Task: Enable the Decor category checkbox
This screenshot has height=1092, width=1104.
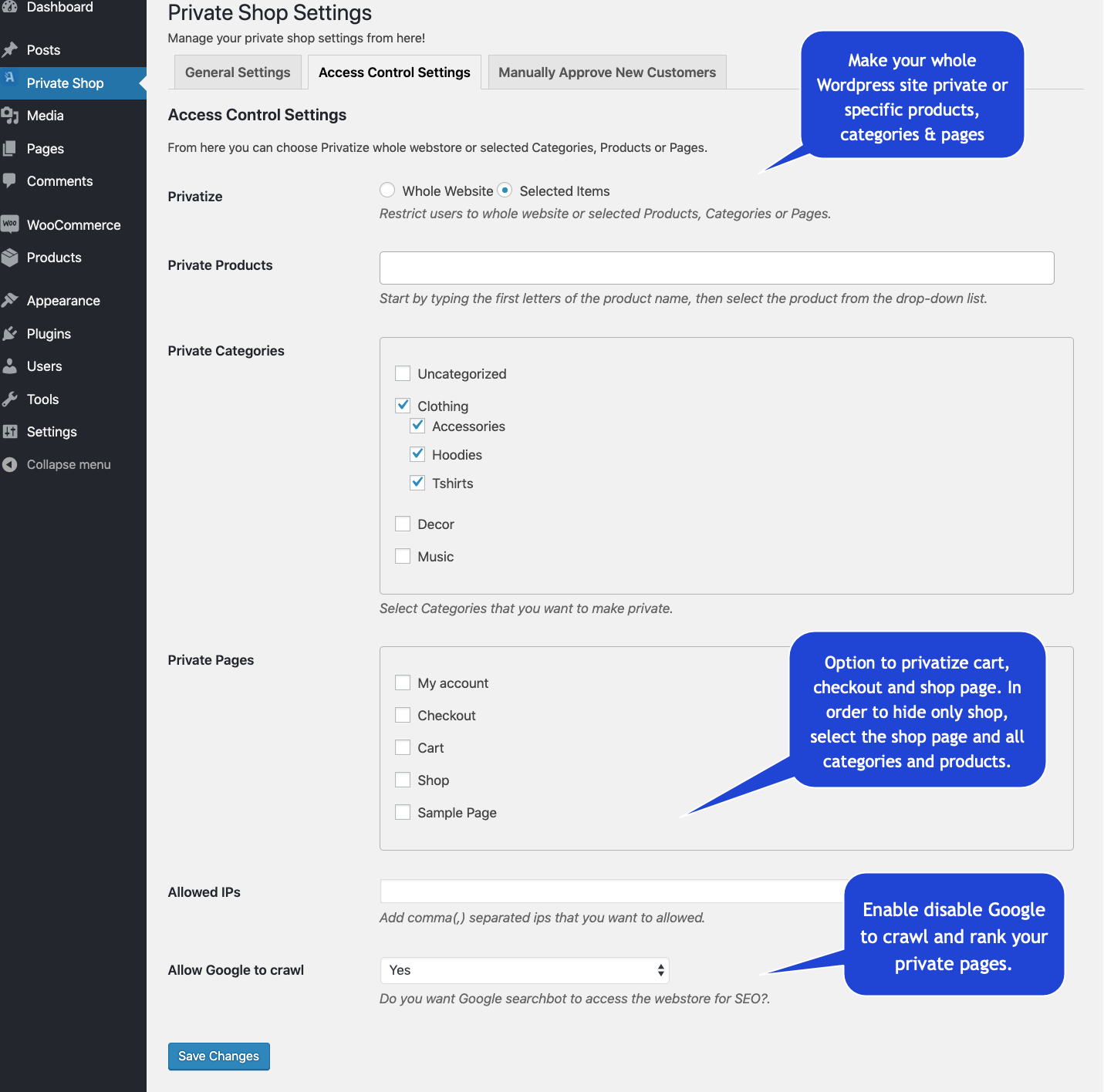Action: 402,523
